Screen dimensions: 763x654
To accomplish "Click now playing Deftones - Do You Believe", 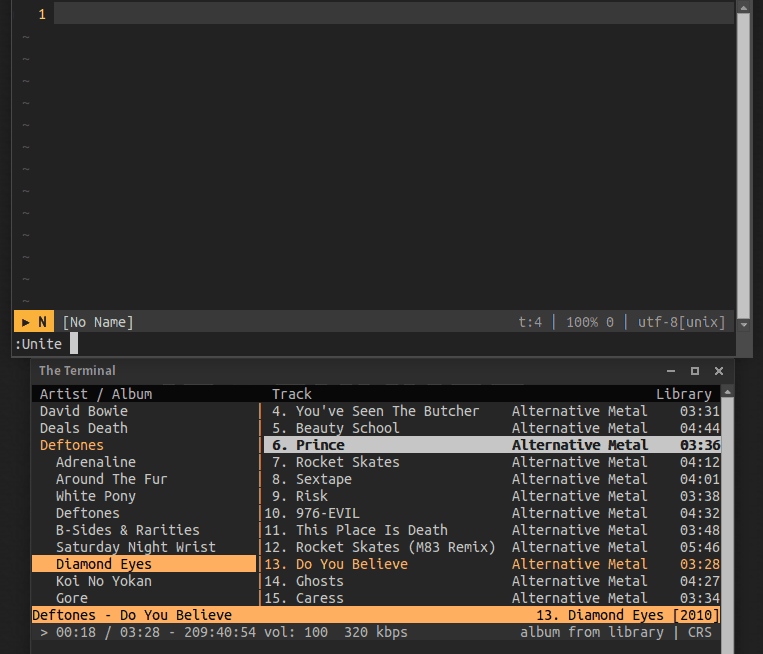I will [x=132, y=615].
